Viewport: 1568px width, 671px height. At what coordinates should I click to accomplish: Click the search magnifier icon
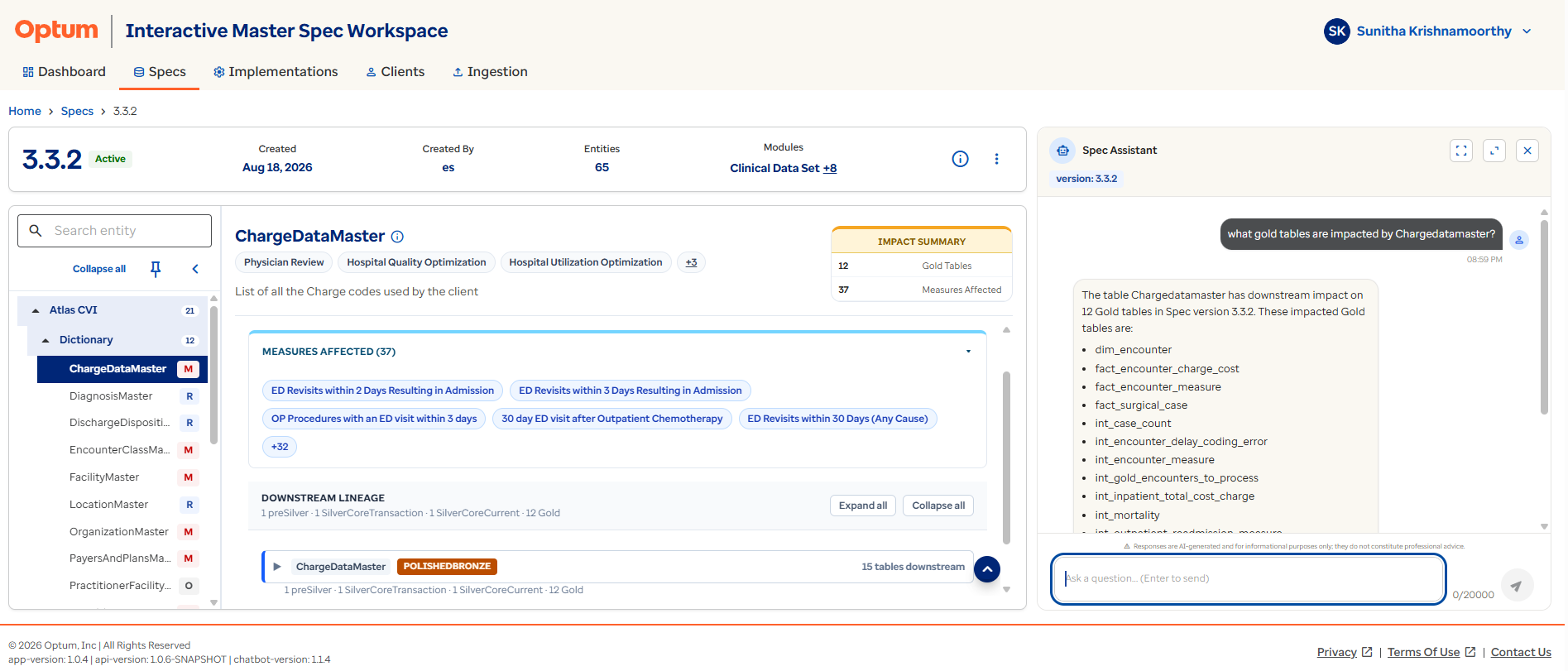pyautogui.click(x=36, y=231)
